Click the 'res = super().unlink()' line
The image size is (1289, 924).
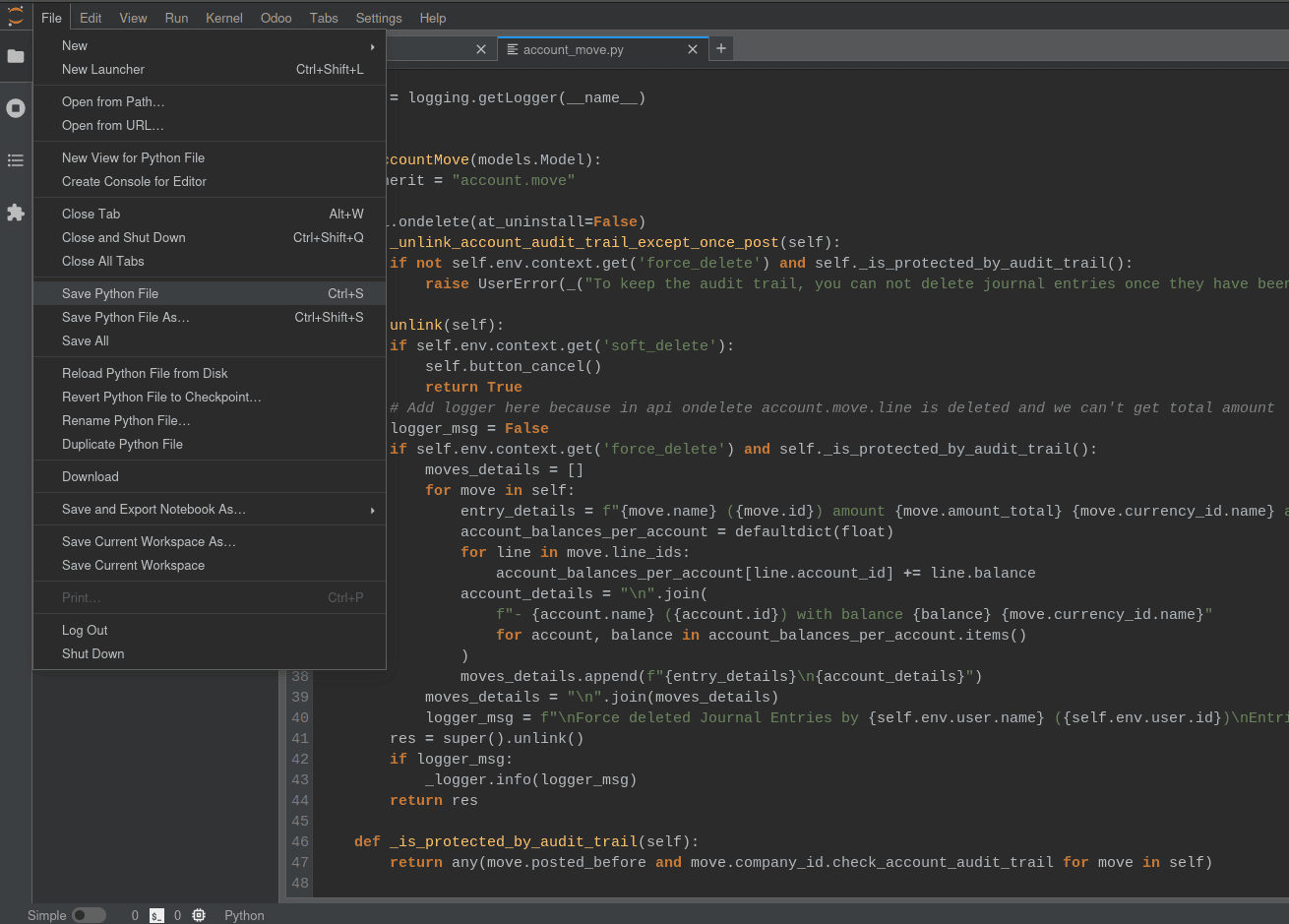(x=487, y=738)
